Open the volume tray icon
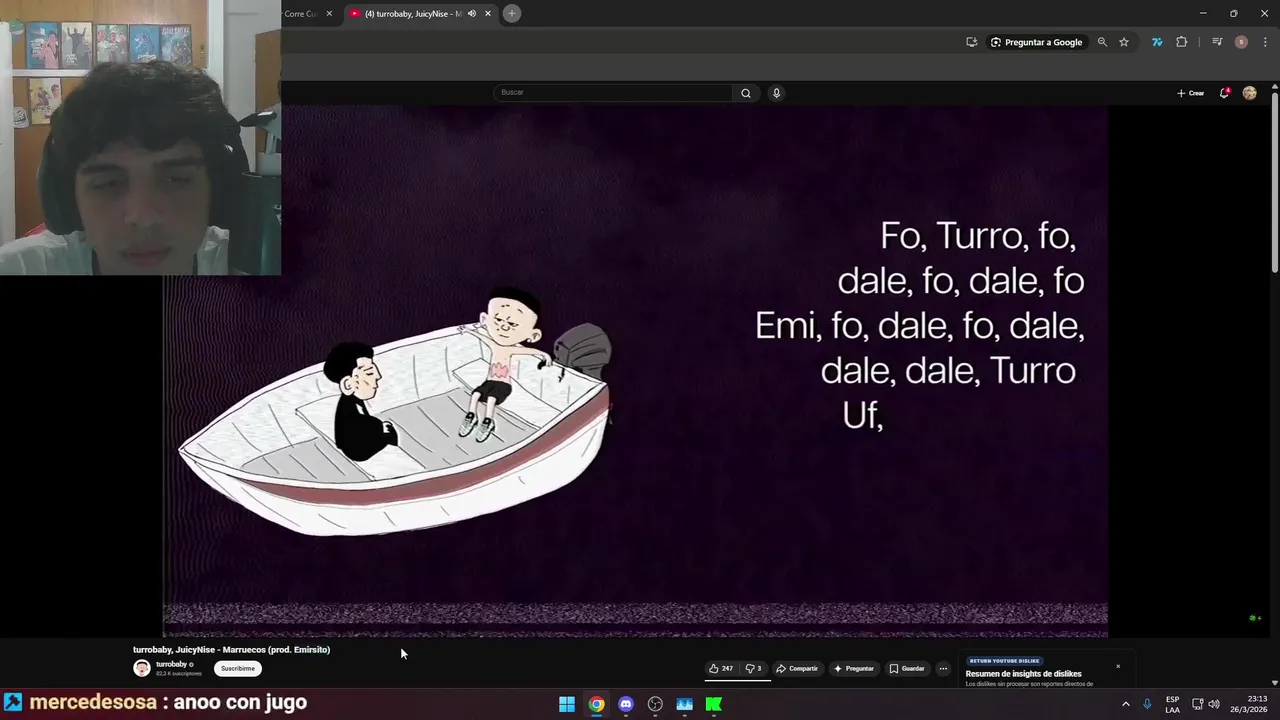 1214,704
